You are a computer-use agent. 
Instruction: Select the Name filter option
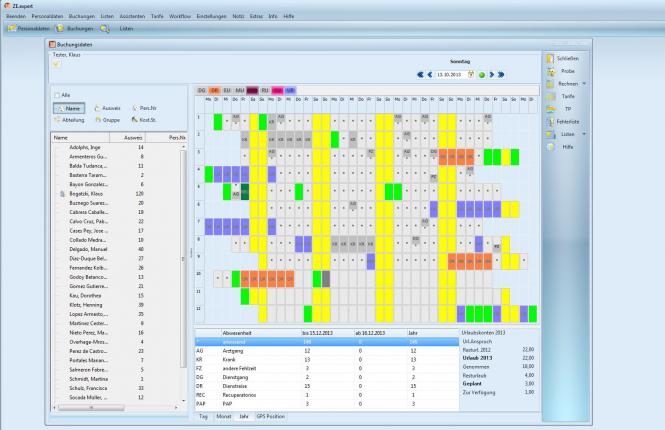click(x=70, y=107)
